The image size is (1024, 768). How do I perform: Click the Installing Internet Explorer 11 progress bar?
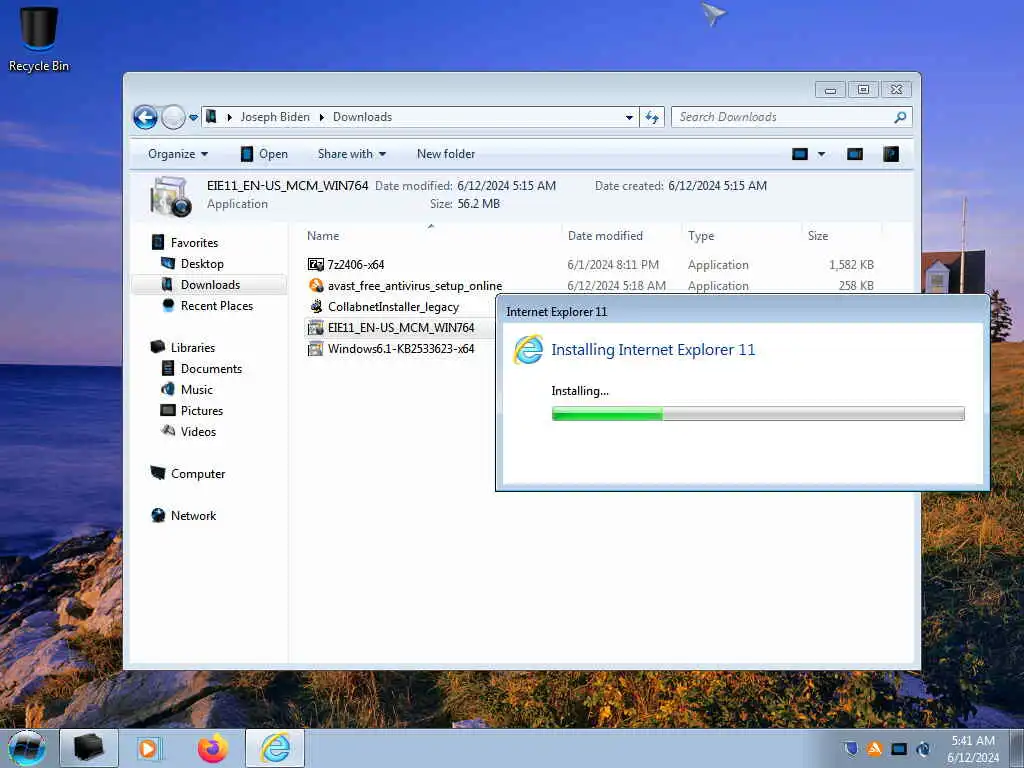click(758, 413)
